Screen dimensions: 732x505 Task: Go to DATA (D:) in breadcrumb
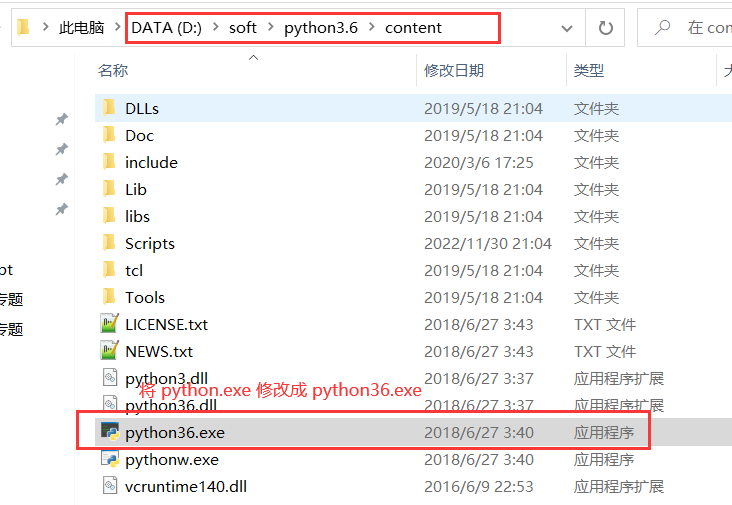(167, 28)
